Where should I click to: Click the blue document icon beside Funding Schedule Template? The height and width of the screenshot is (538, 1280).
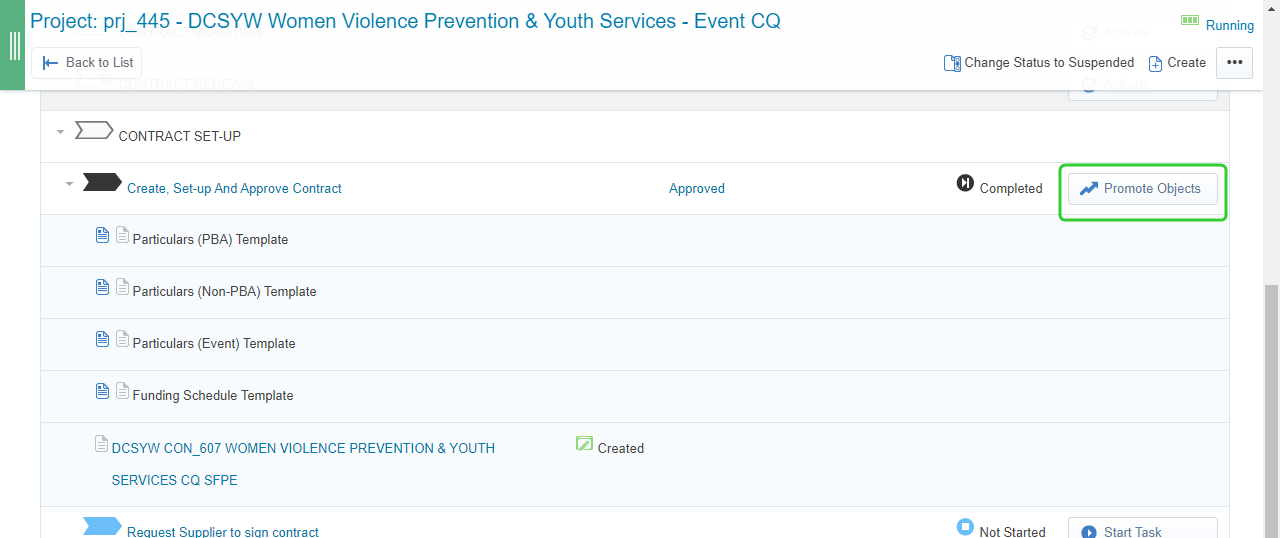click(102, 391)
